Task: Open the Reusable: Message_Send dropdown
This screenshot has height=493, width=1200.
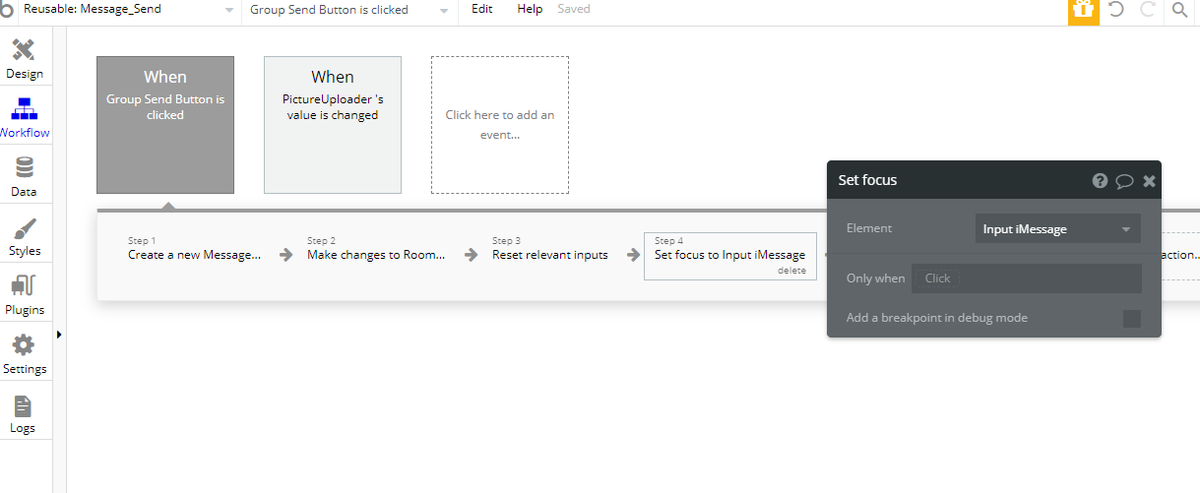Action: click(129, 9)
